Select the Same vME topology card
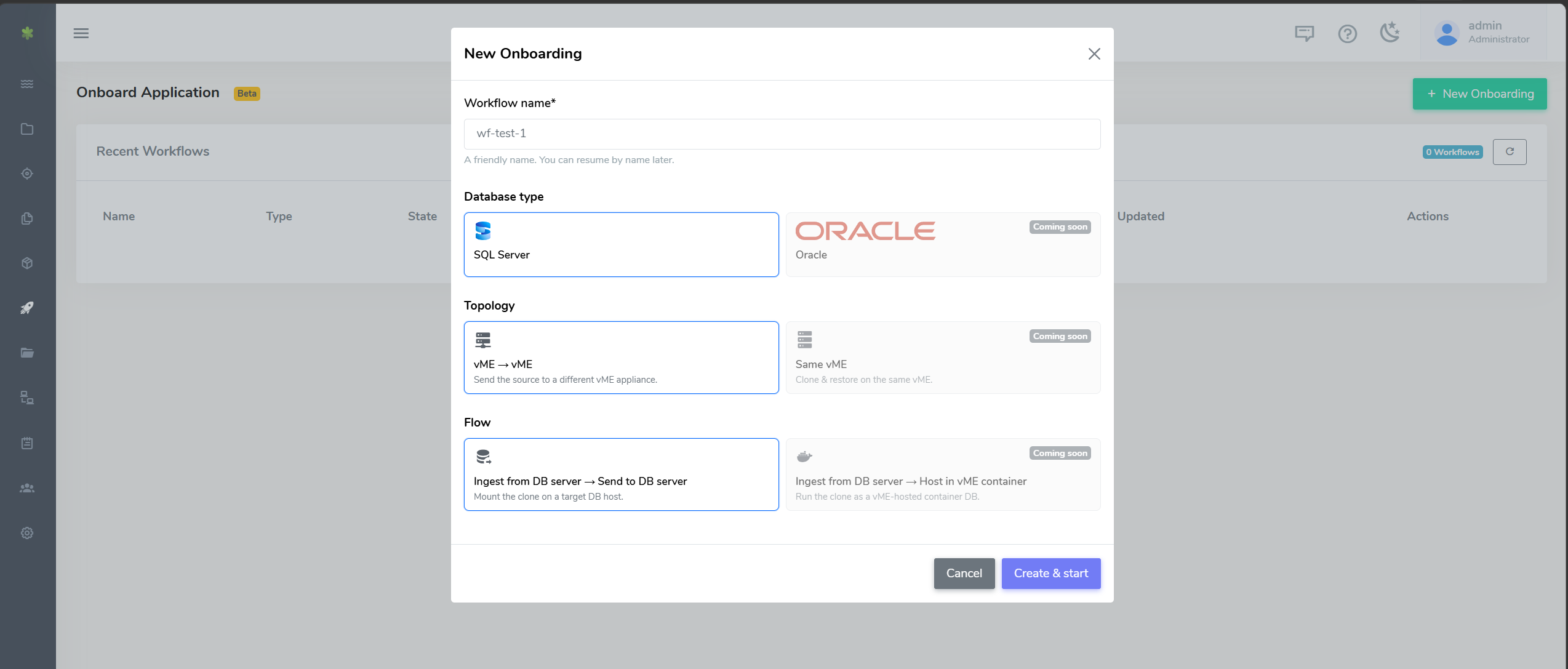Screen dimensions: 1568x669 [x=943, y=358]
